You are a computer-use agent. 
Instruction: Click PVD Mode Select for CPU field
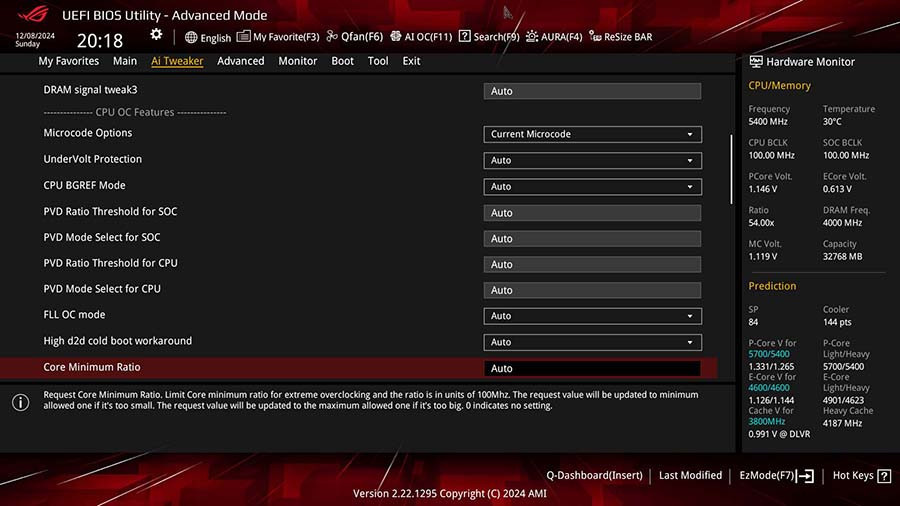(x=592, y=290)
